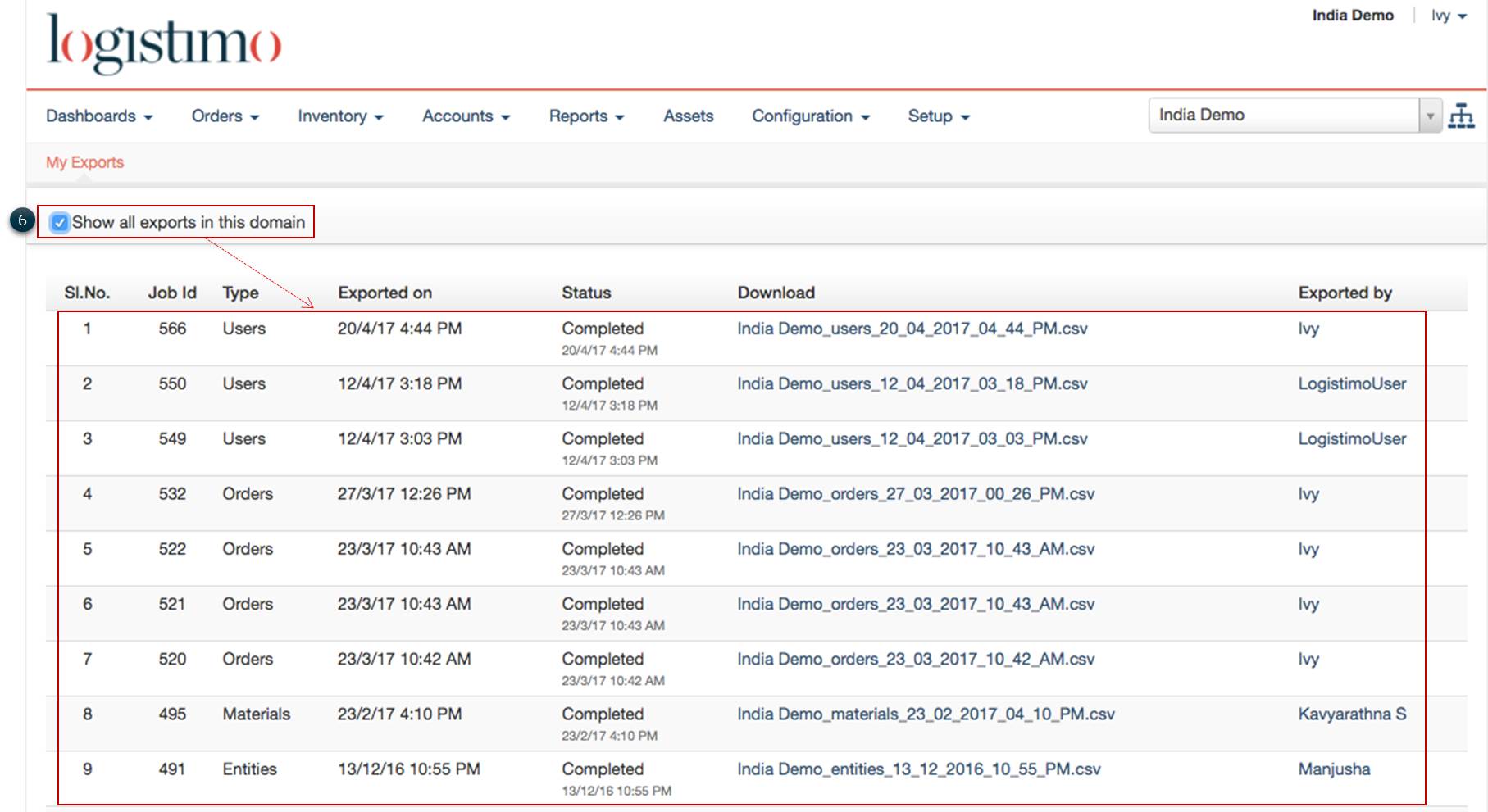This screenshot has height=812, width=1488.
Task: Click the Exported on column header
Action: point(385,293)
